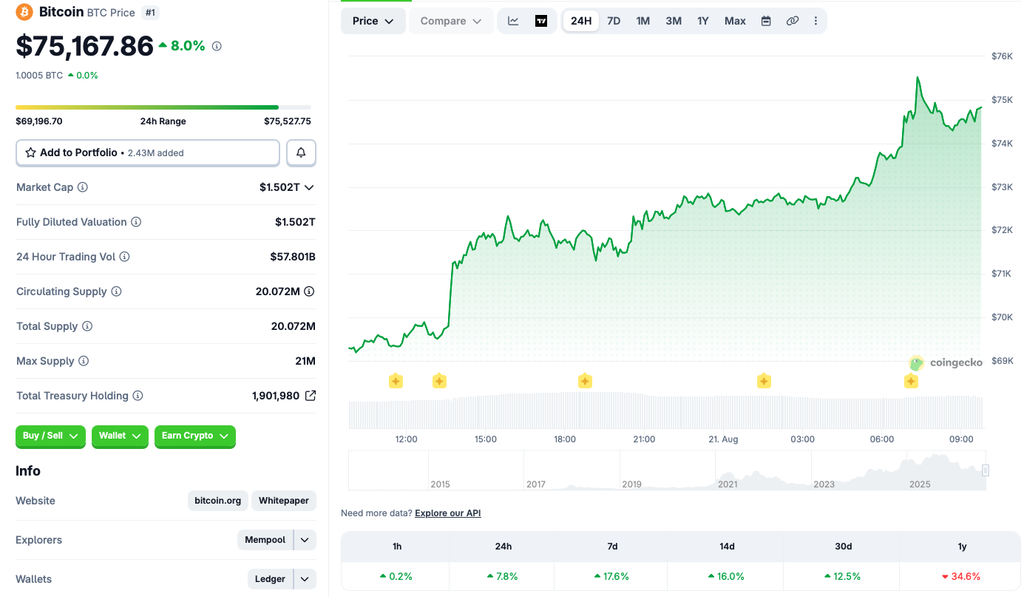Select the 7D time range tab
1024x597 pixels.
pos(614,21)
